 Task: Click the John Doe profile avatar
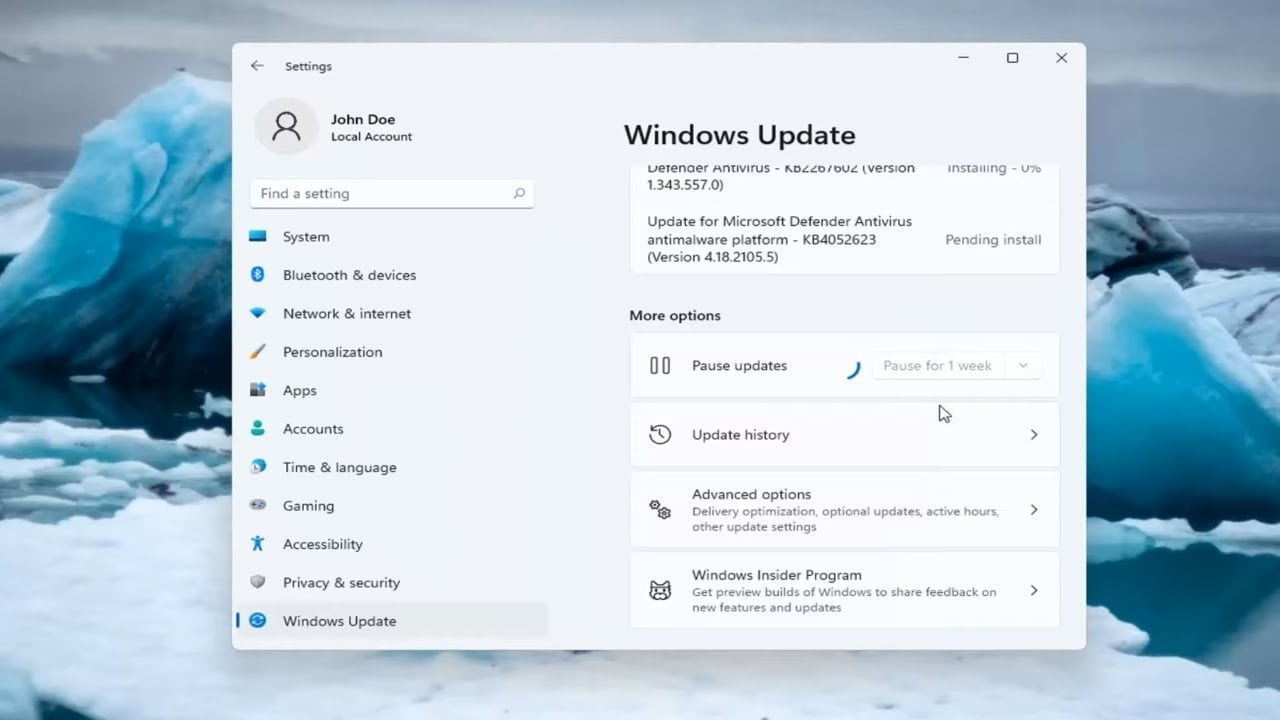[x=286, y=126]
